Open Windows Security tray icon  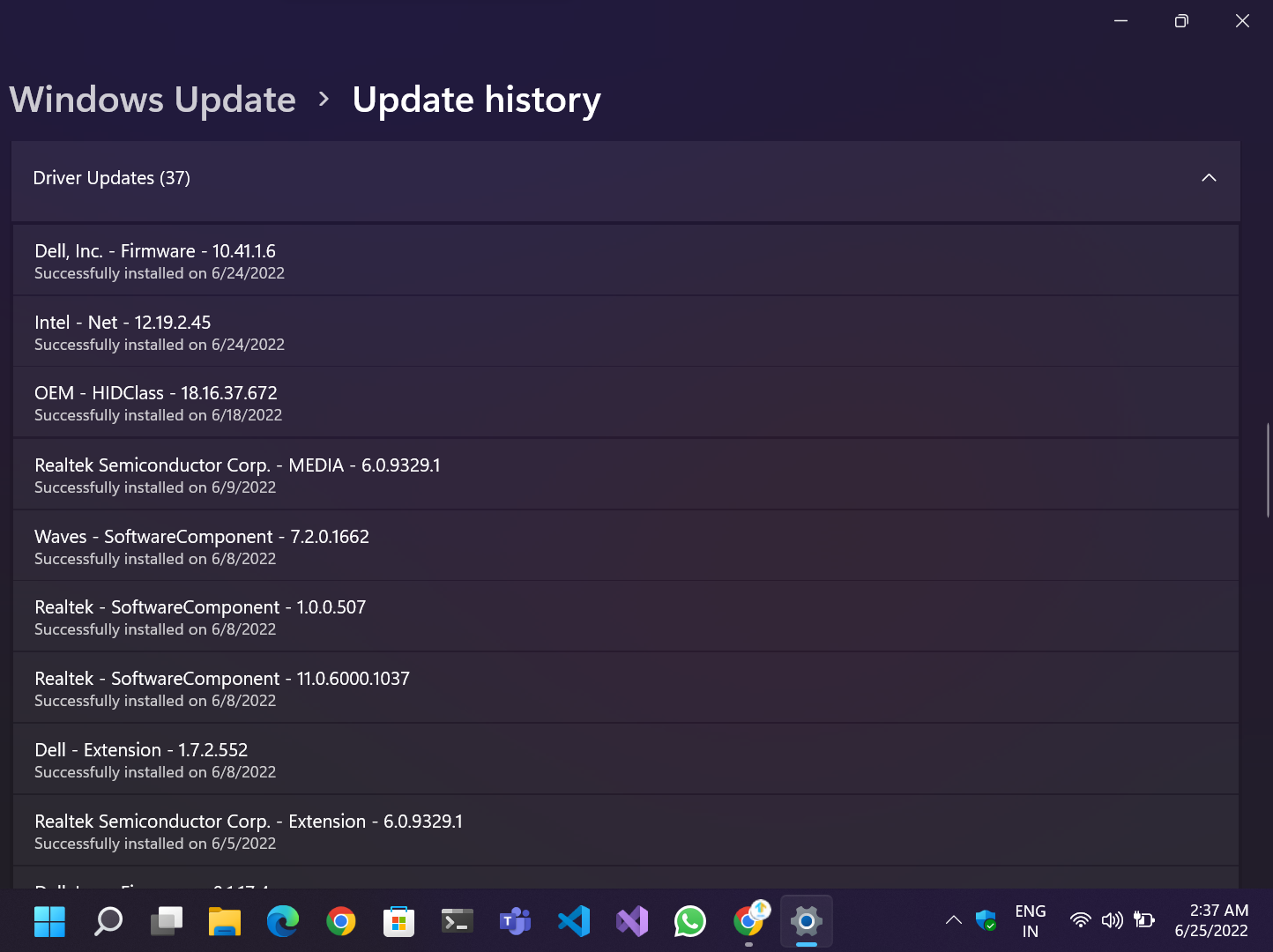(986, 920)
